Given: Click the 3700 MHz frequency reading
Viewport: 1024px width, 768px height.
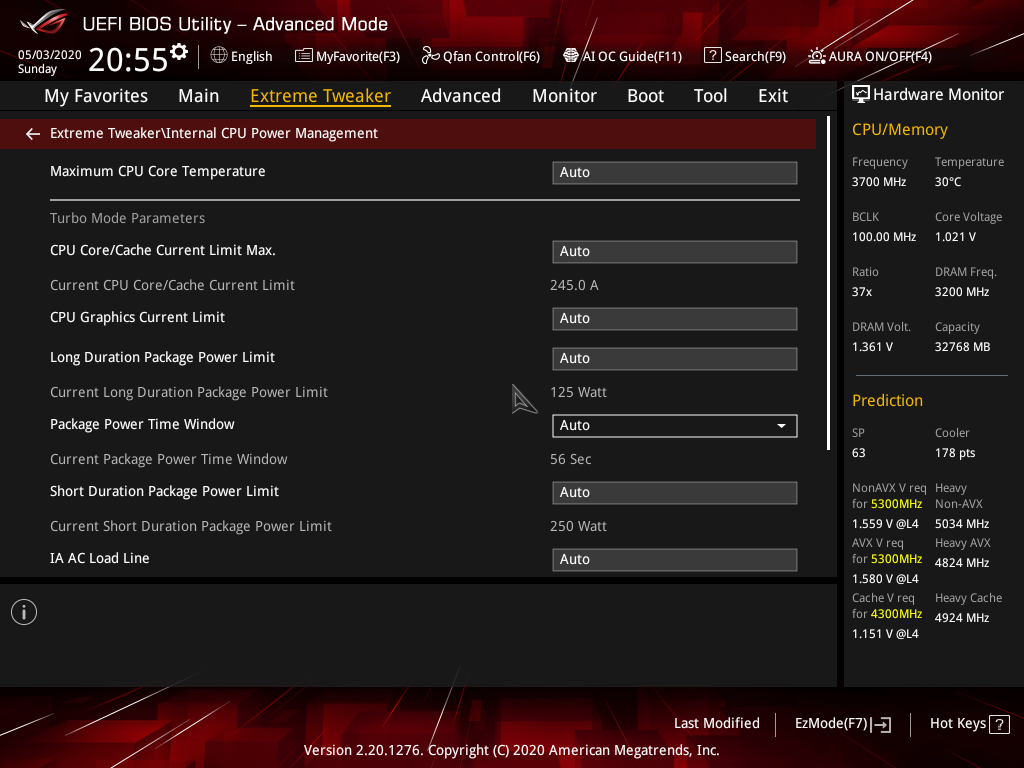Looking at the screenshot, I should click(879, 182).
